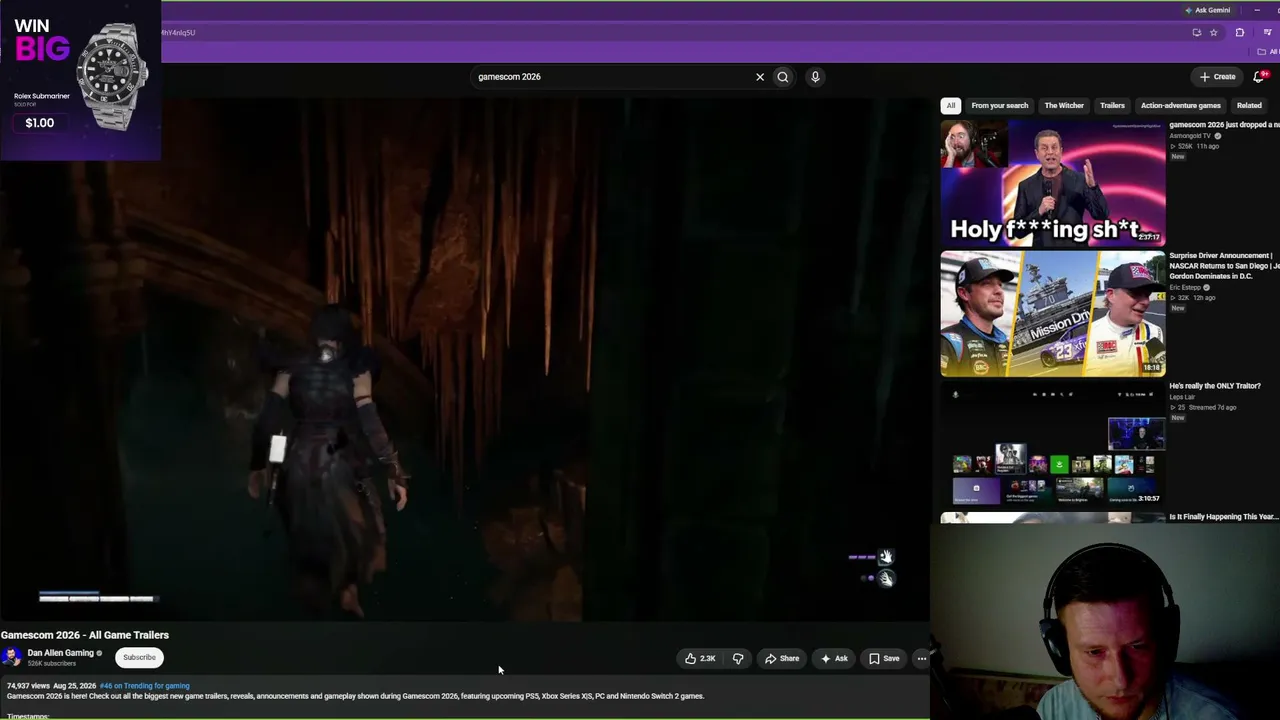Select the Action-adventure games chip
The height and width of the screenshot is (720, 1280).
coord(1181,105)
